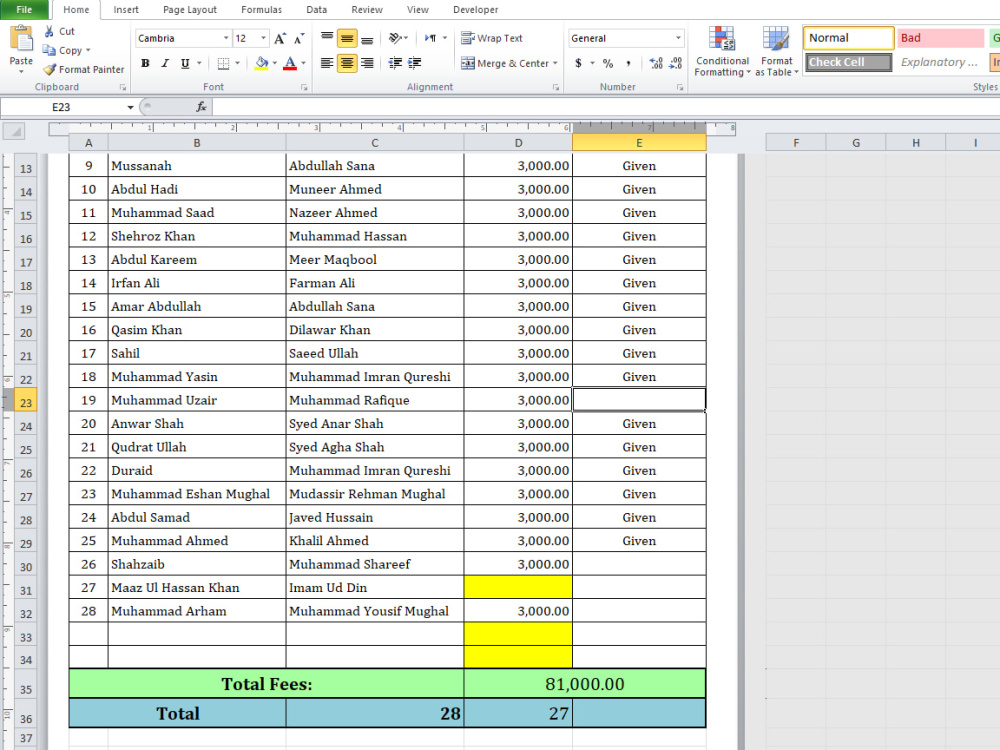The height and width of the screenshot is (750, 1000).
Task: Open the General number format dropdown
Action: (678, 38)
